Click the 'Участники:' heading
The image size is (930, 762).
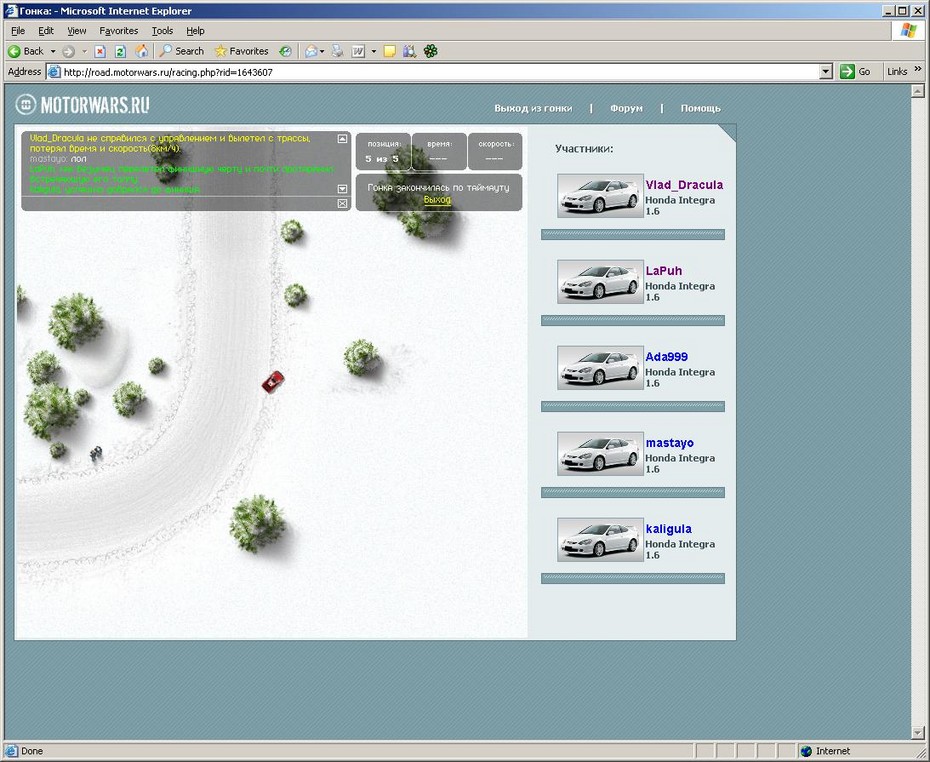[x=584, y=149]
